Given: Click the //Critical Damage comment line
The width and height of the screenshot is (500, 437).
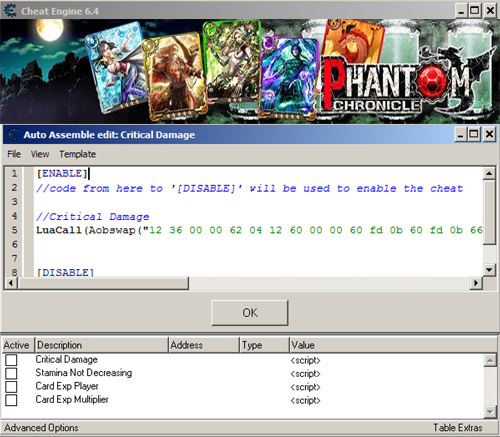Looking at the screenshot, I should point(93,217).
